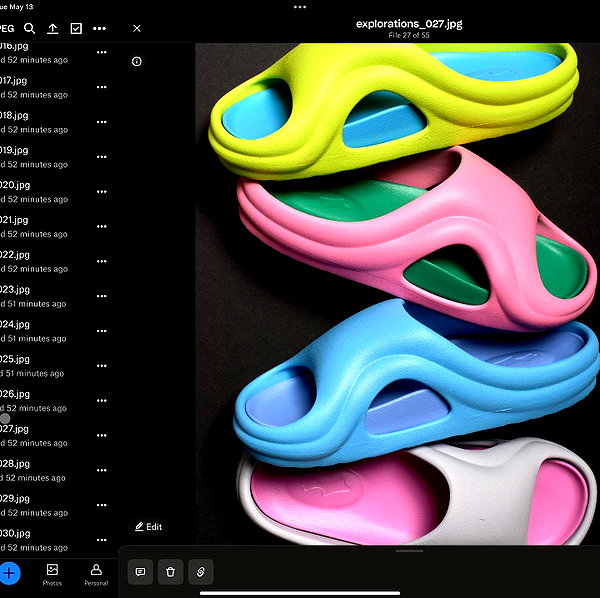Open more options for 017.jpg

tap(102, 87)
